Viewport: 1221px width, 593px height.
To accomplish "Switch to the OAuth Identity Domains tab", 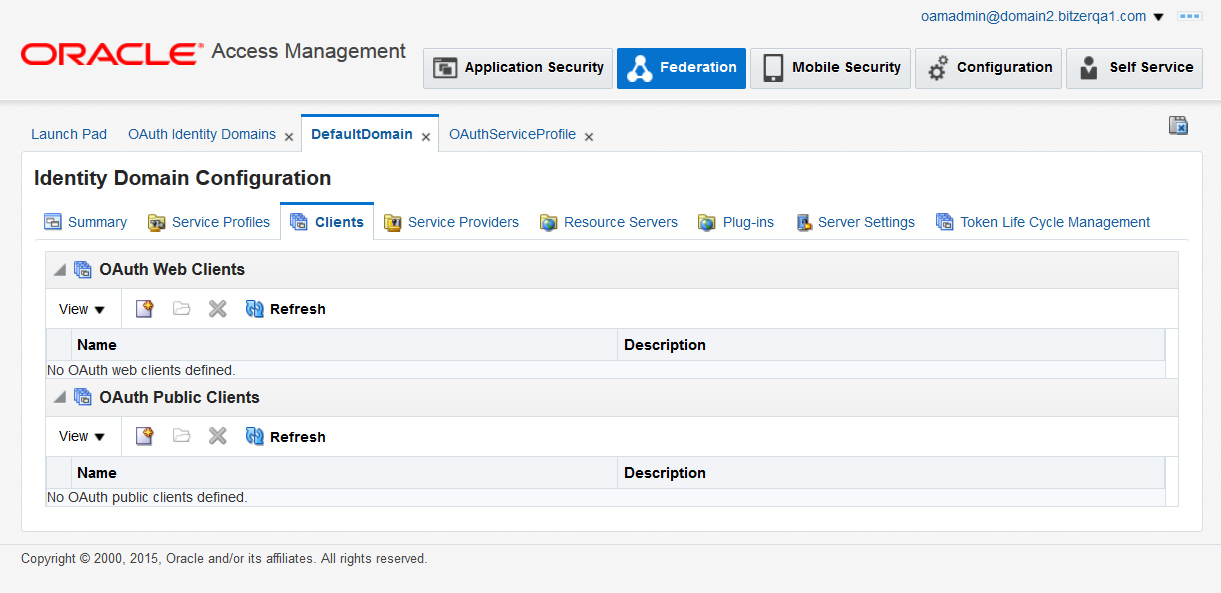I will [x=202, y=134].
